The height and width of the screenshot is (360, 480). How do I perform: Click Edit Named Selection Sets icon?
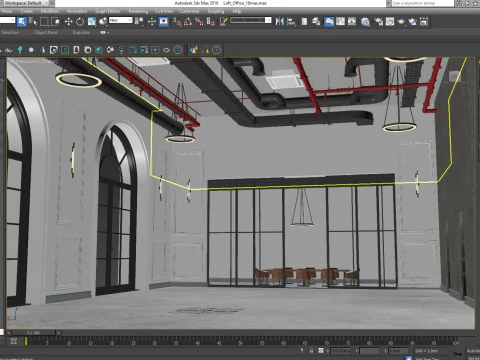[224, 22]
